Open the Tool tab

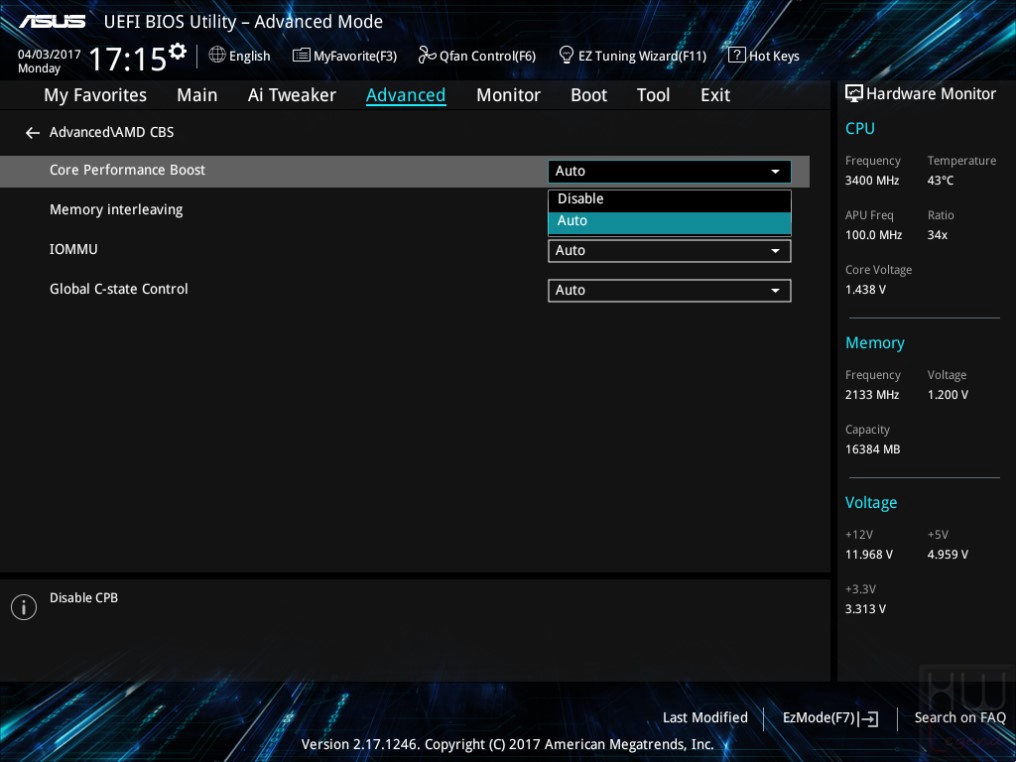coord(653,95)
